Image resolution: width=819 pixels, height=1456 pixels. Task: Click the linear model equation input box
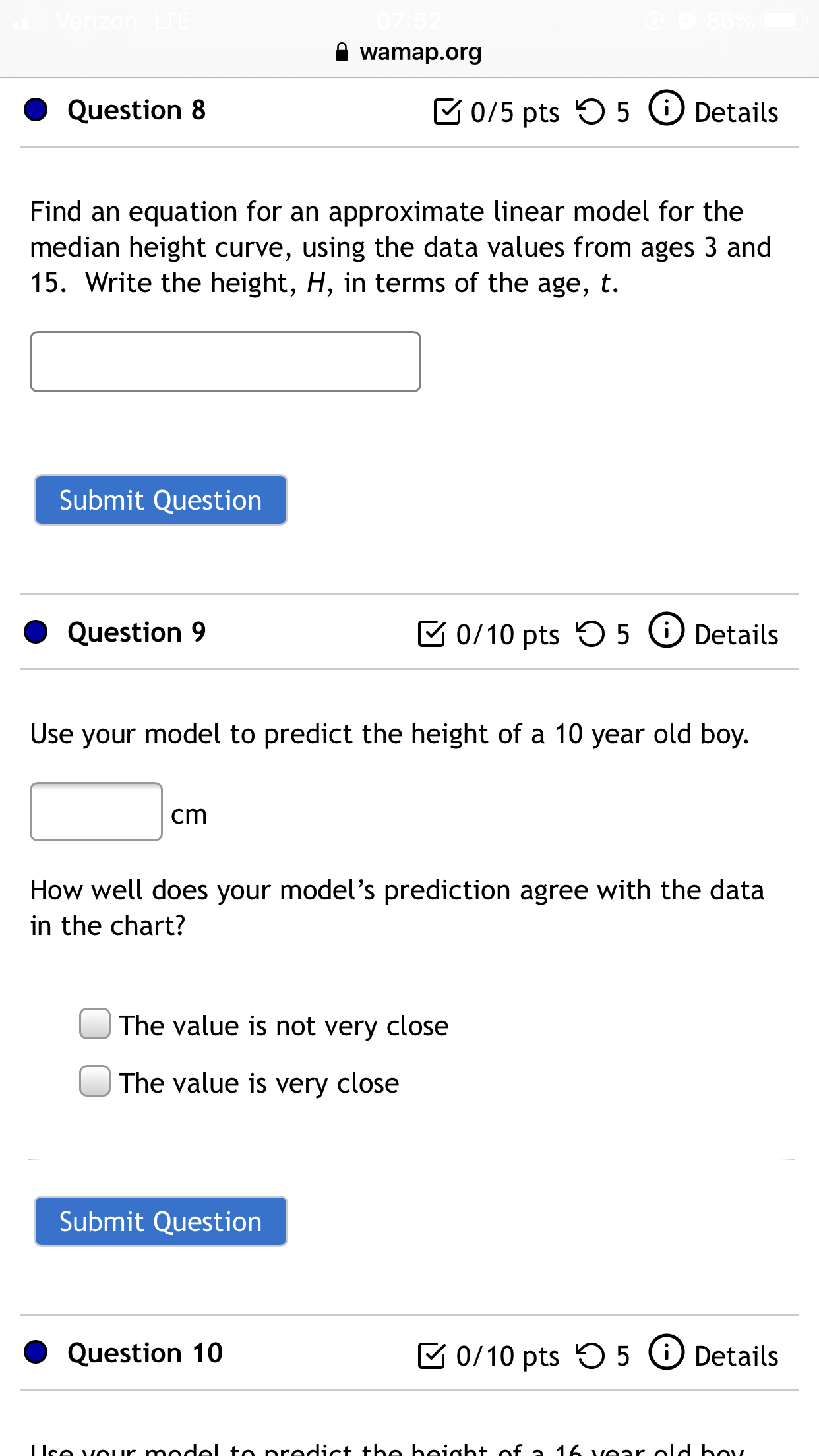(226, 362)
